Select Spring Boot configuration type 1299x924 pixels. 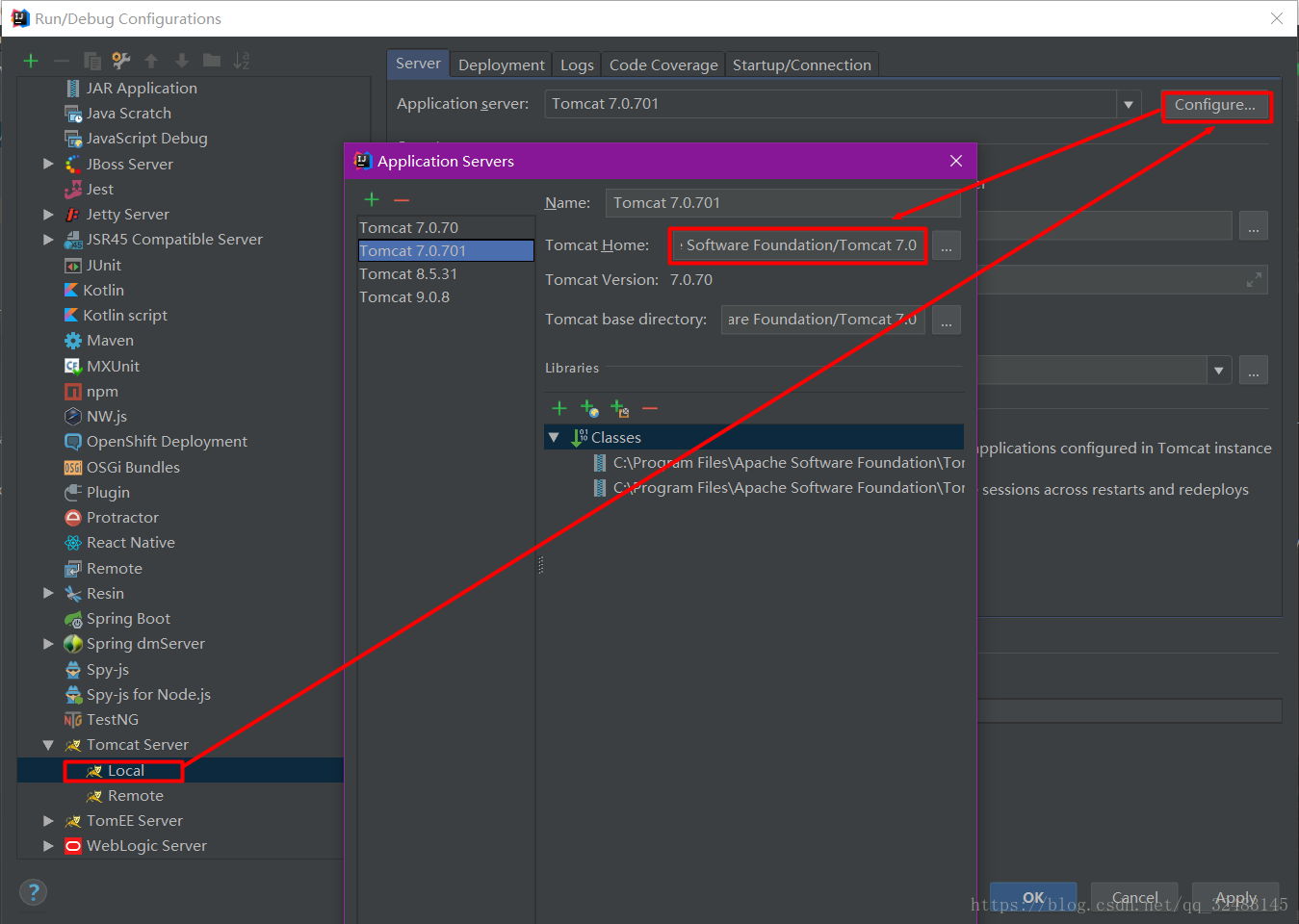[117, 619]
